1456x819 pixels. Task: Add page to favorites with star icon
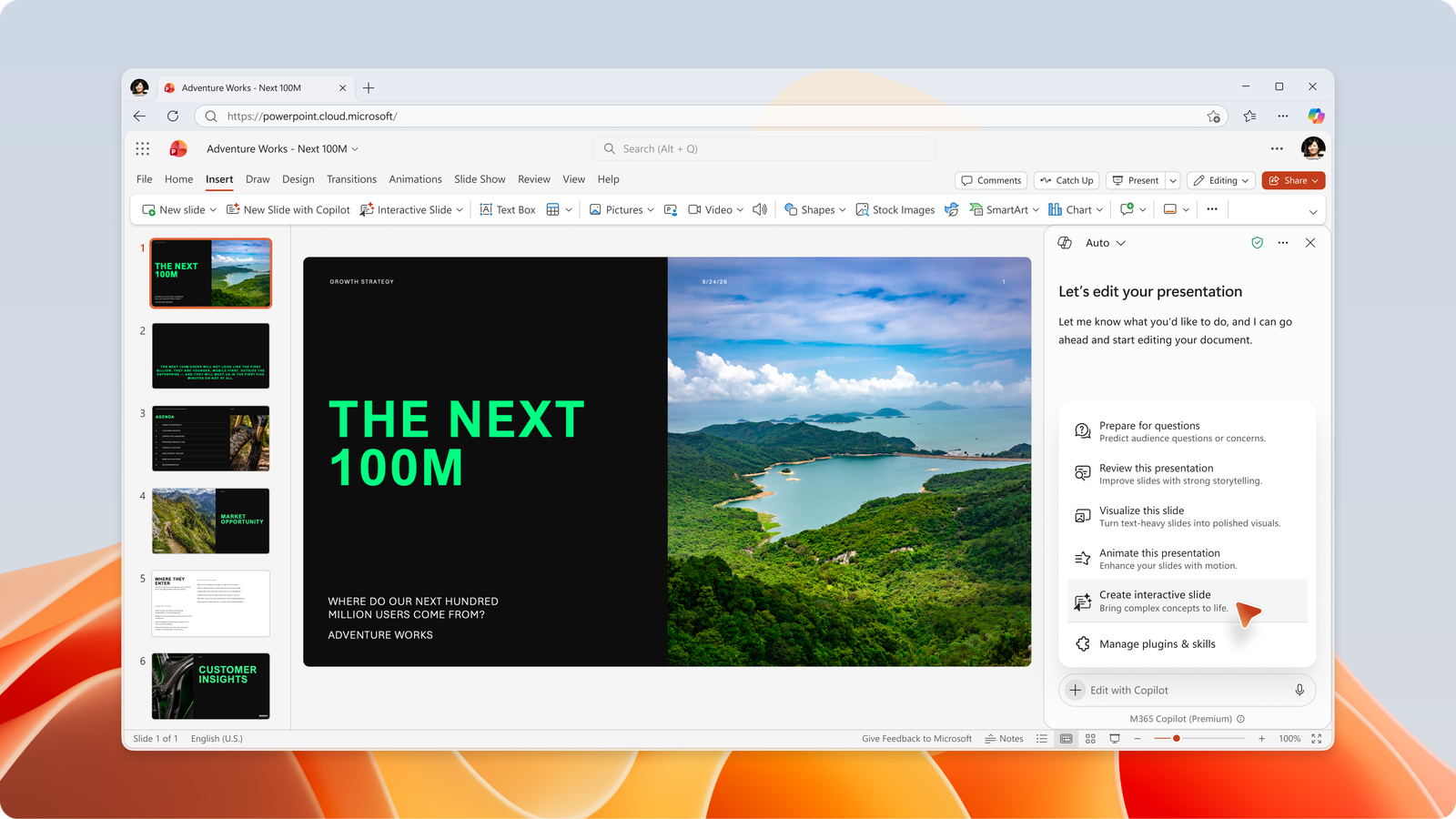pyautogui.click(x=1213, y=116)
